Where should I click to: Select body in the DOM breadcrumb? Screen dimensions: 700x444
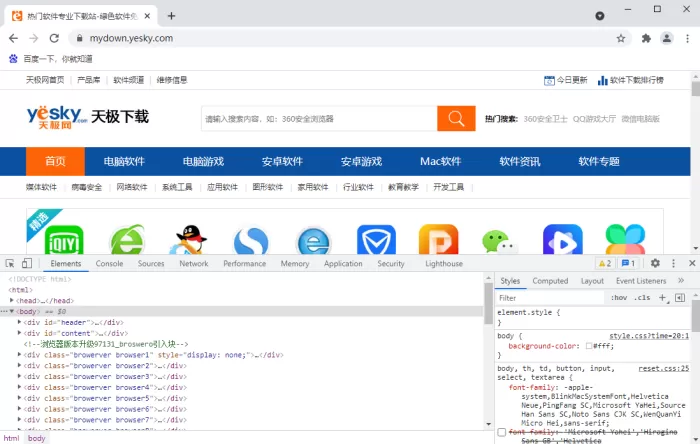click(x=37, y=438)
